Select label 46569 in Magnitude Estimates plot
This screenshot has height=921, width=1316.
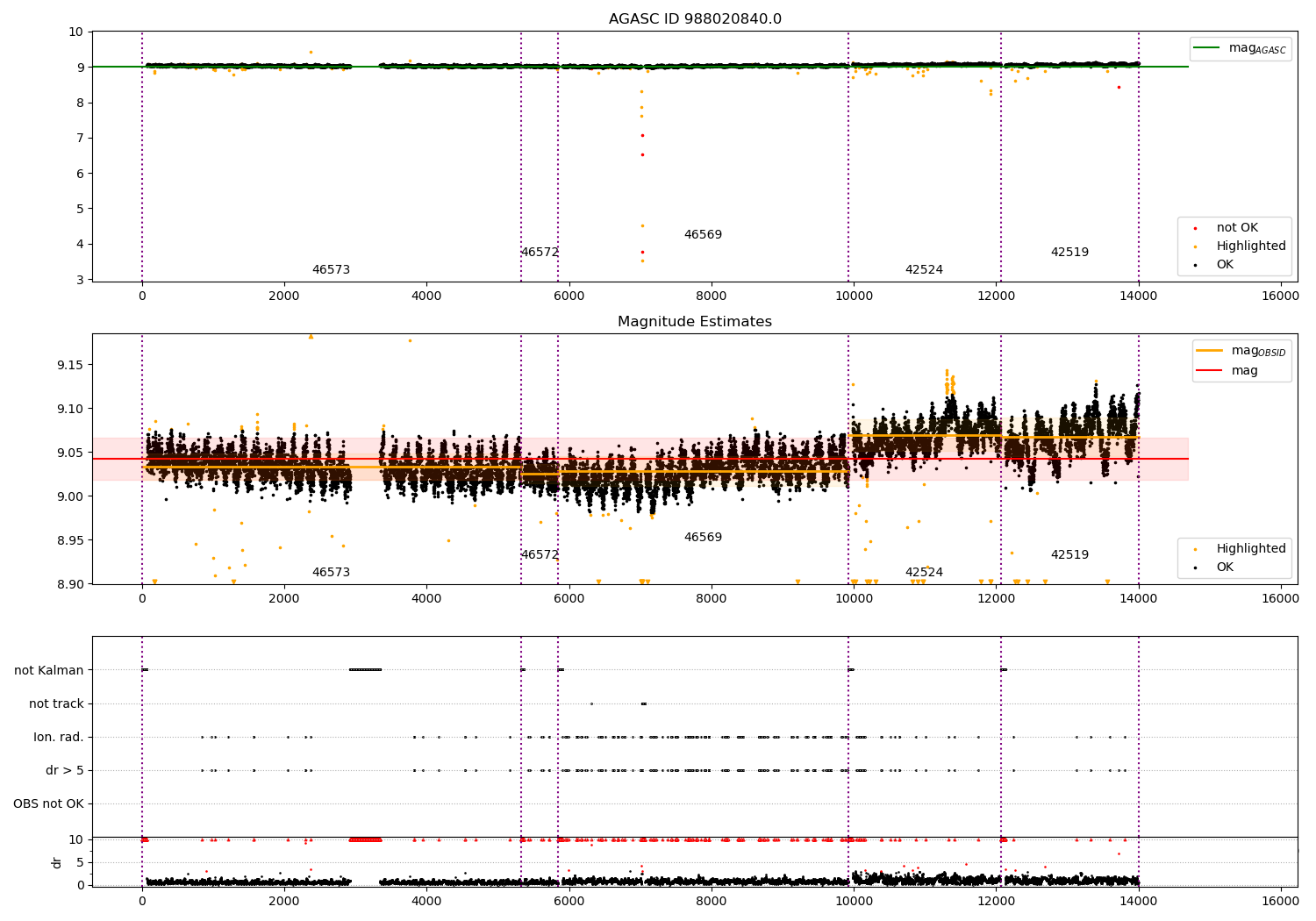coord(703,538)
